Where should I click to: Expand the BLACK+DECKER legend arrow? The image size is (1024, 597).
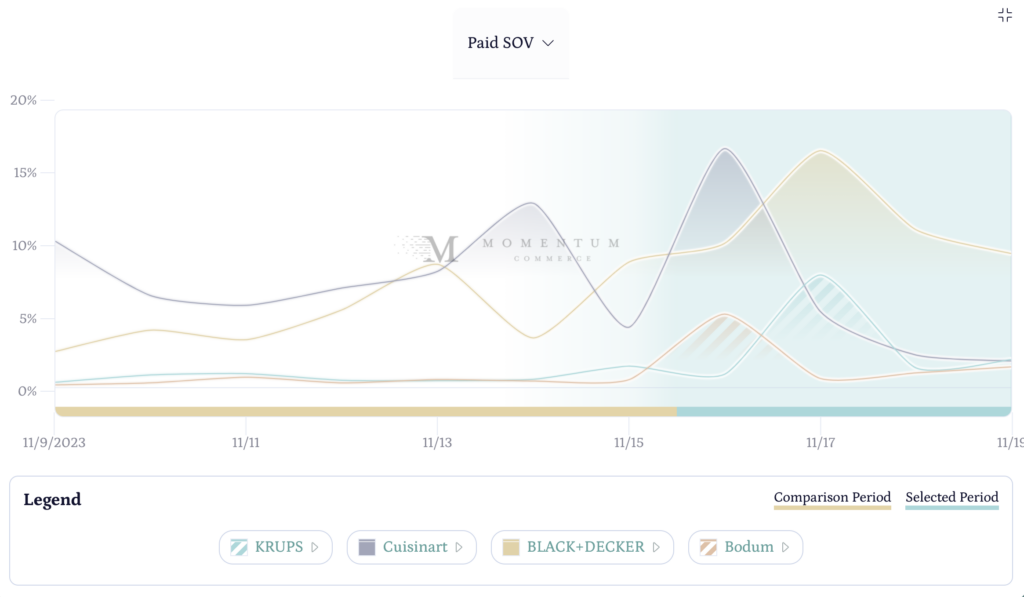656,547
